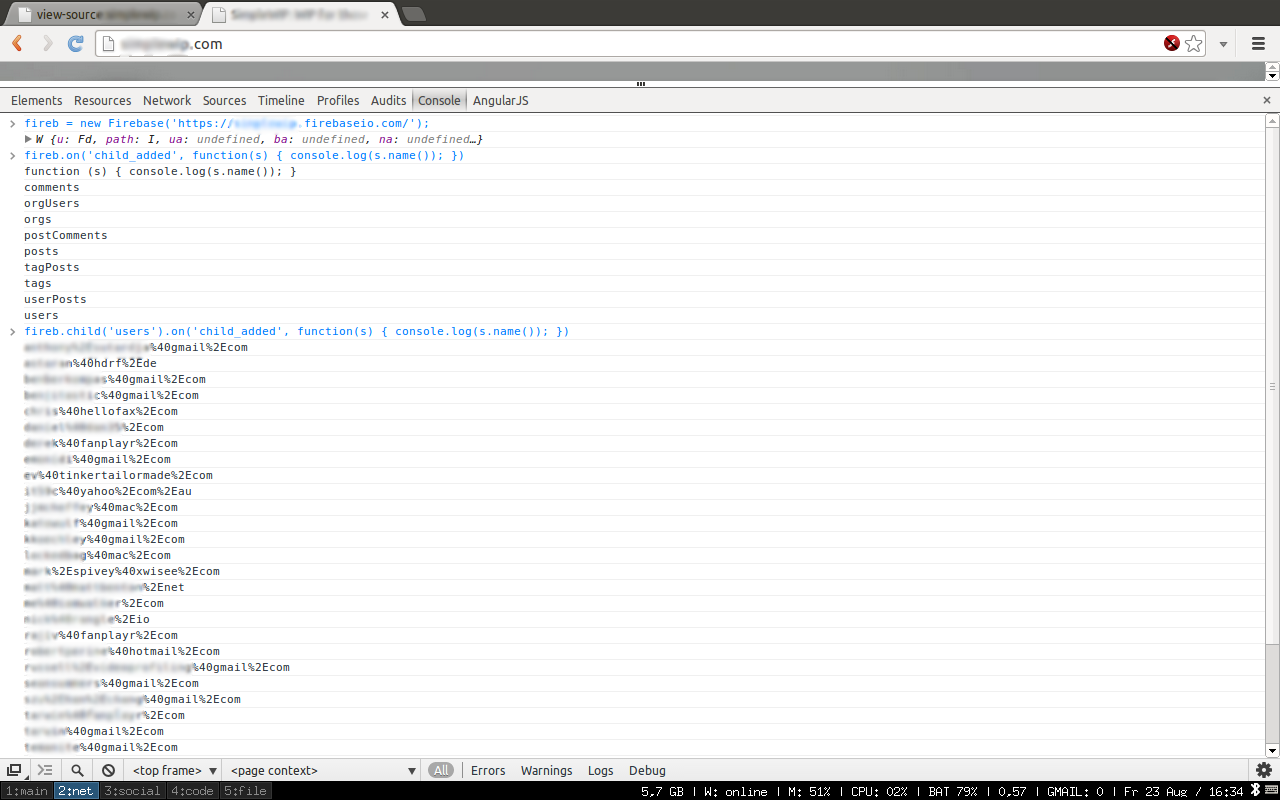
Task: Open the DevTools search magnifier
Action: (x=77, y=770)
